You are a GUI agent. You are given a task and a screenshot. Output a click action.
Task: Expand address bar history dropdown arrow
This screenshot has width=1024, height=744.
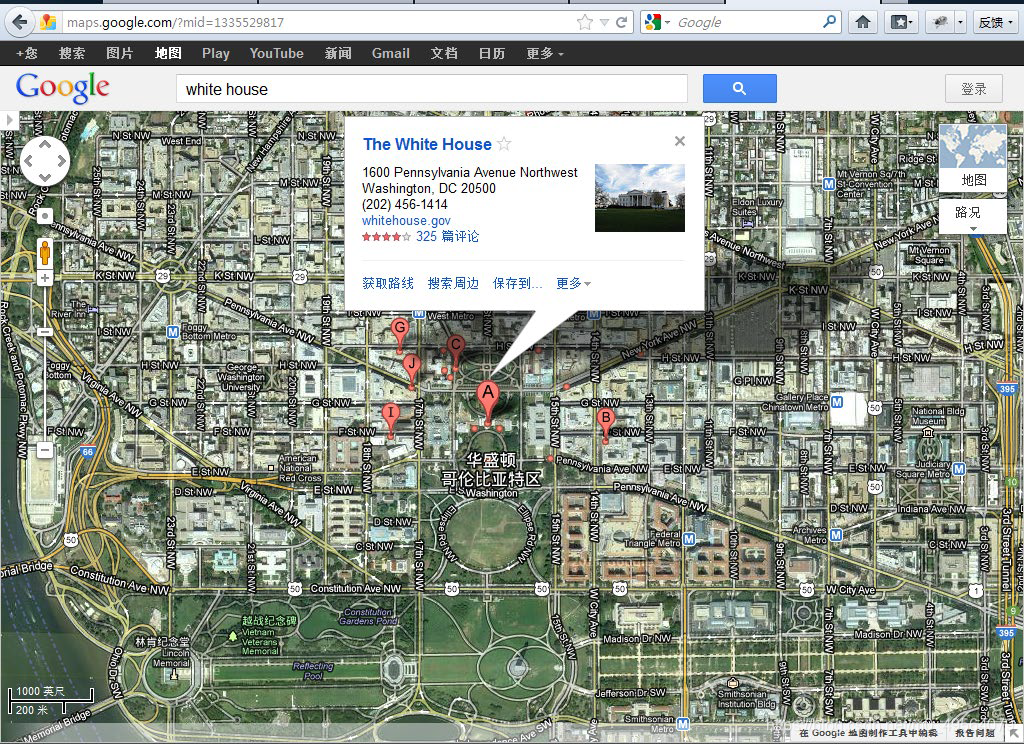click(604, 22)
